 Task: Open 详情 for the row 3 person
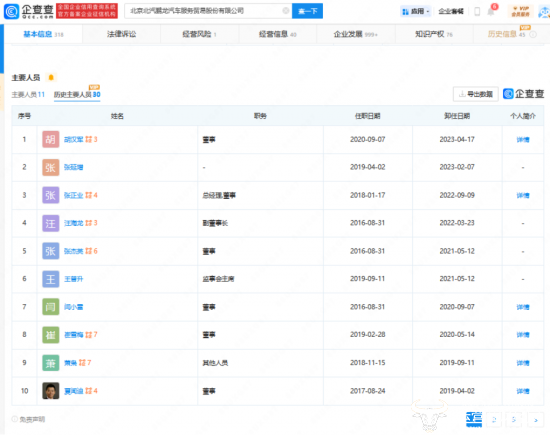click(x=523, y=195)
